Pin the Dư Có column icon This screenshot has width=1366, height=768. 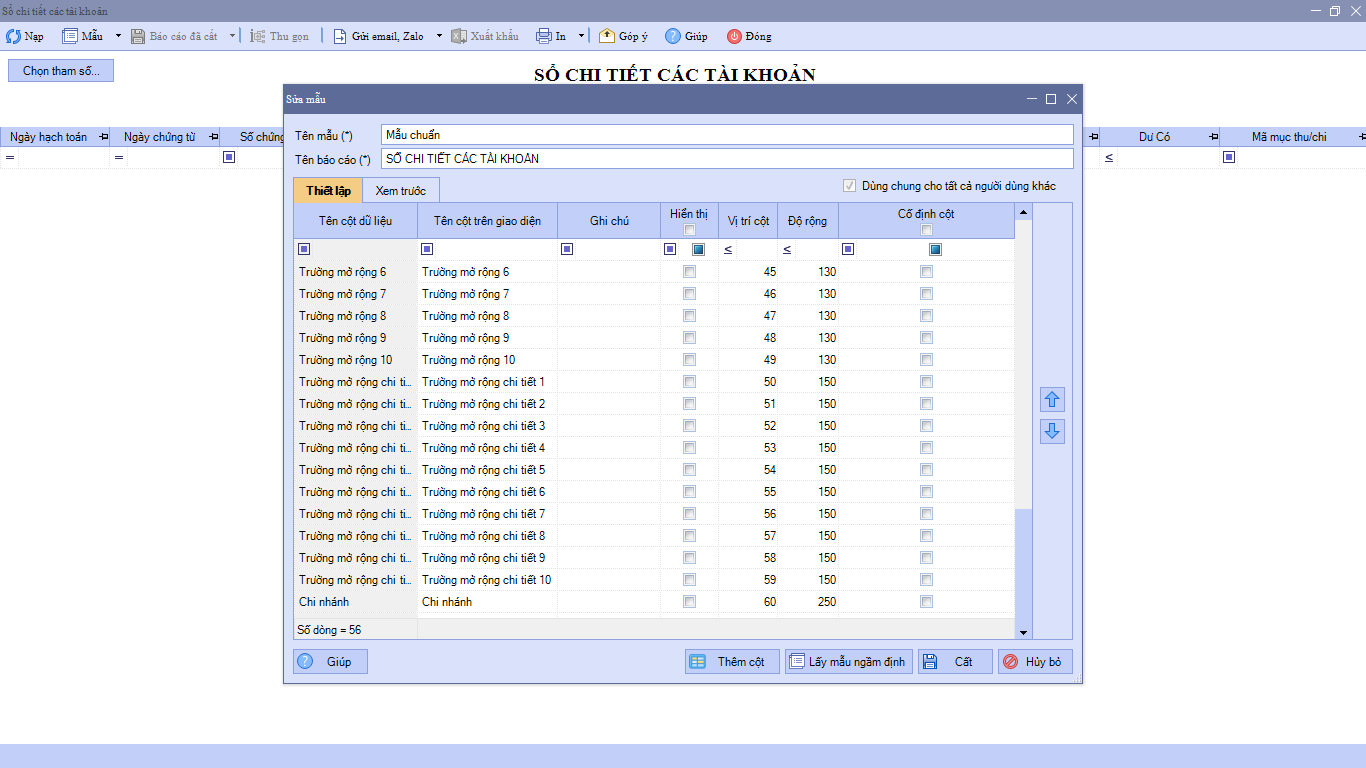(1213, 137)
